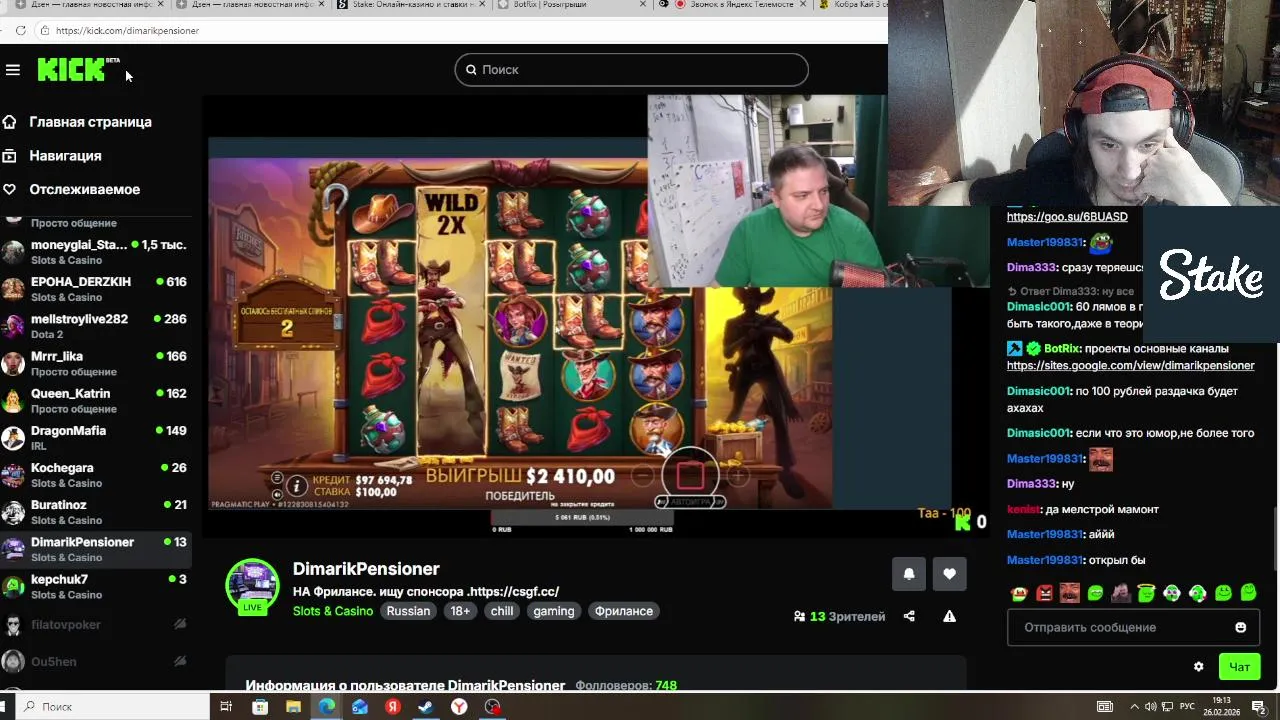This screenshot has height=720, width=1280.
Task: Open the goo.su/6BUASD chat link
Action: pos(1067,217)
